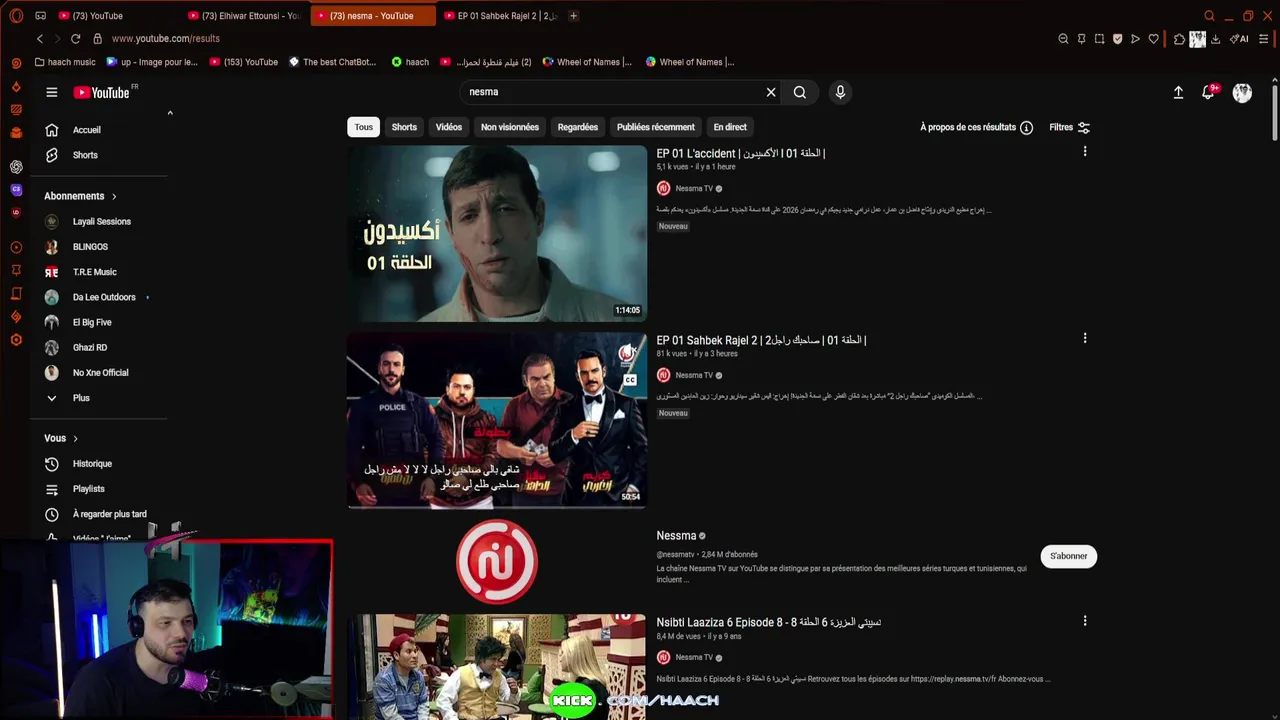Filter by En direct chip
This screenshot has height=720, width=1280.
click(730, 127)
